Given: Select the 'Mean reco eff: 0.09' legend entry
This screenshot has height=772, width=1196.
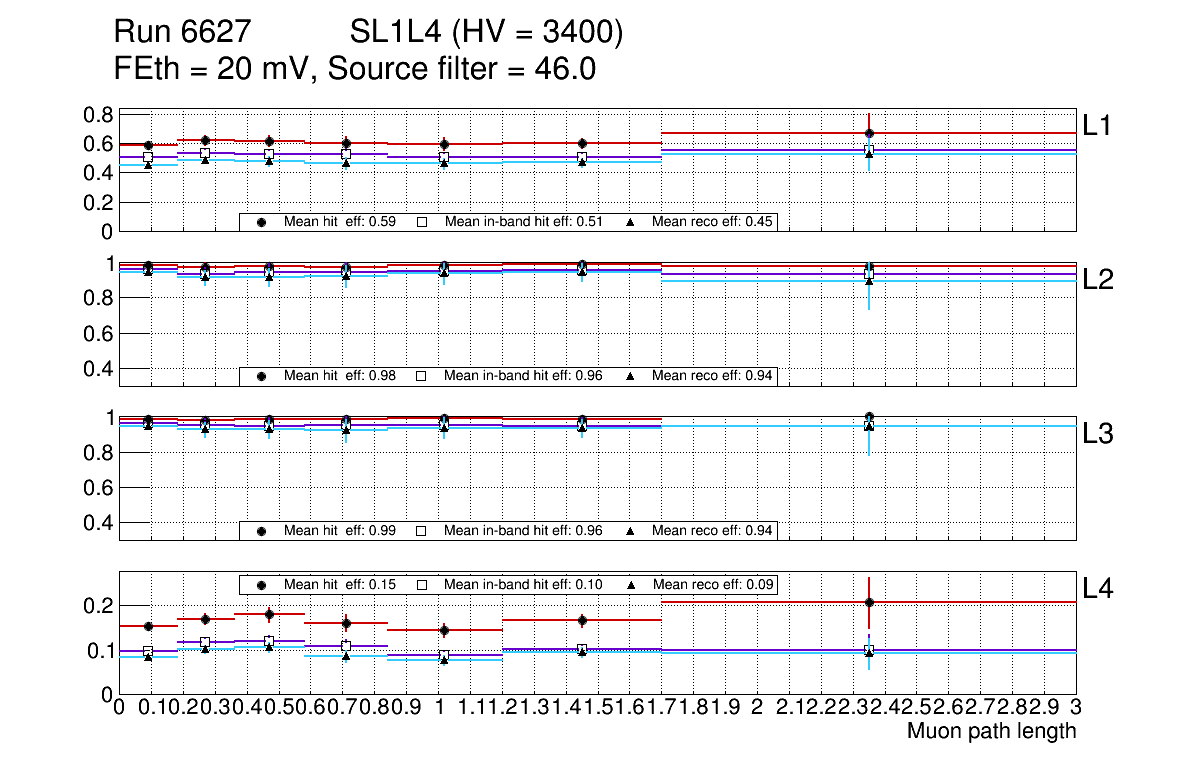Looking at the screenshot, I should [714, 584].
